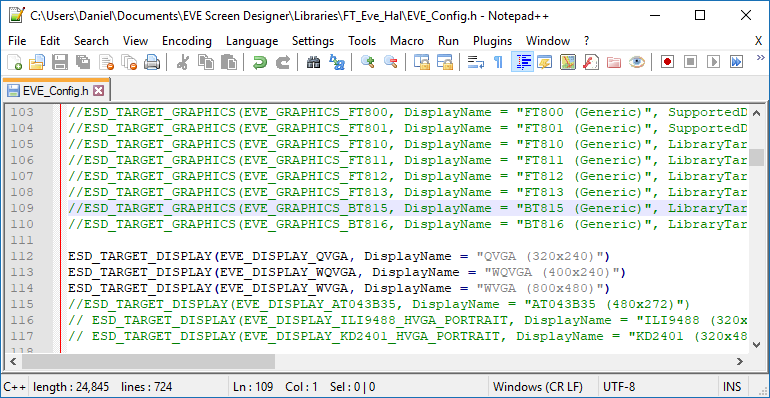Click the EVE_DISPLAY_WVGA code line
Screen dimensions: 770x398
(338, 288)
